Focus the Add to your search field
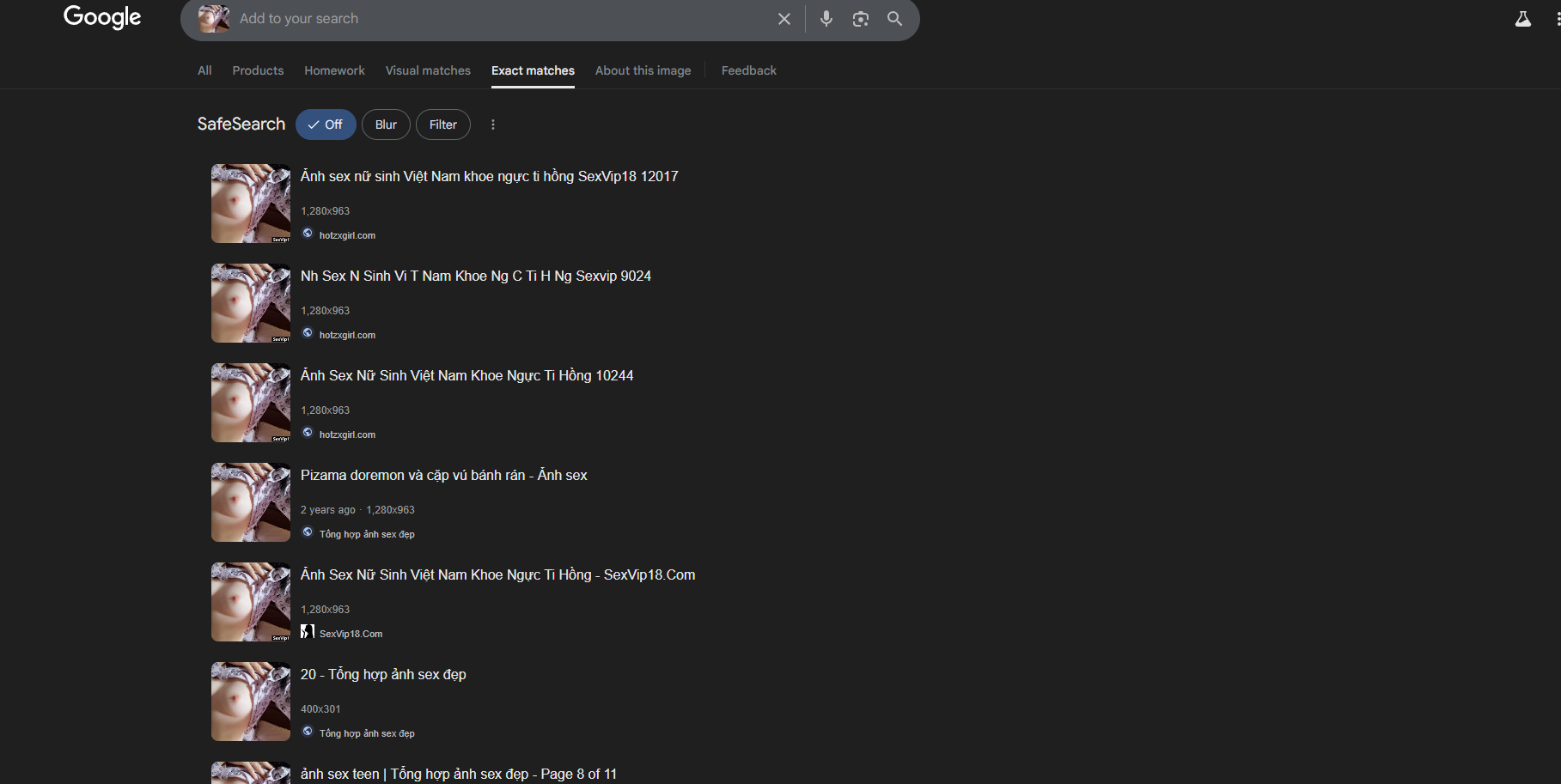Viewport: 1561px width, 784px height. pos(498,19)
